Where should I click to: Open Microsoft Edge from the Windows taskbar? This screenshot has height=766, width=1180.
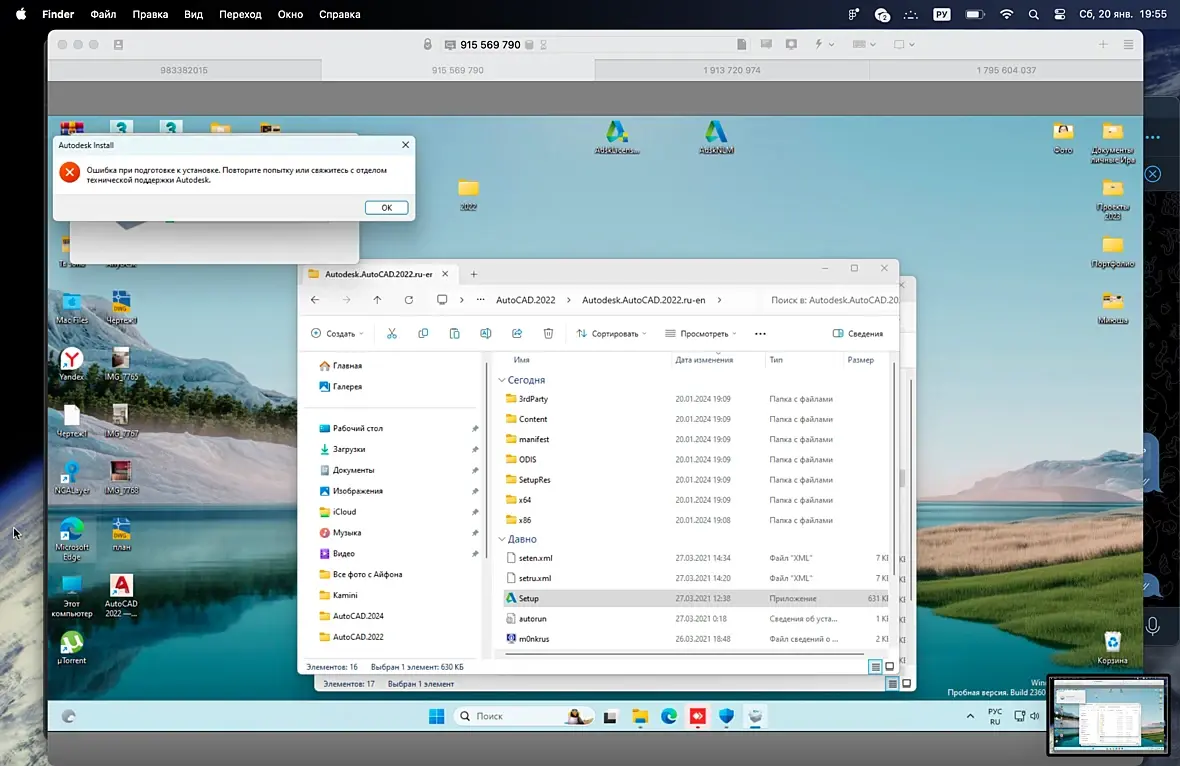pos(669,716)
